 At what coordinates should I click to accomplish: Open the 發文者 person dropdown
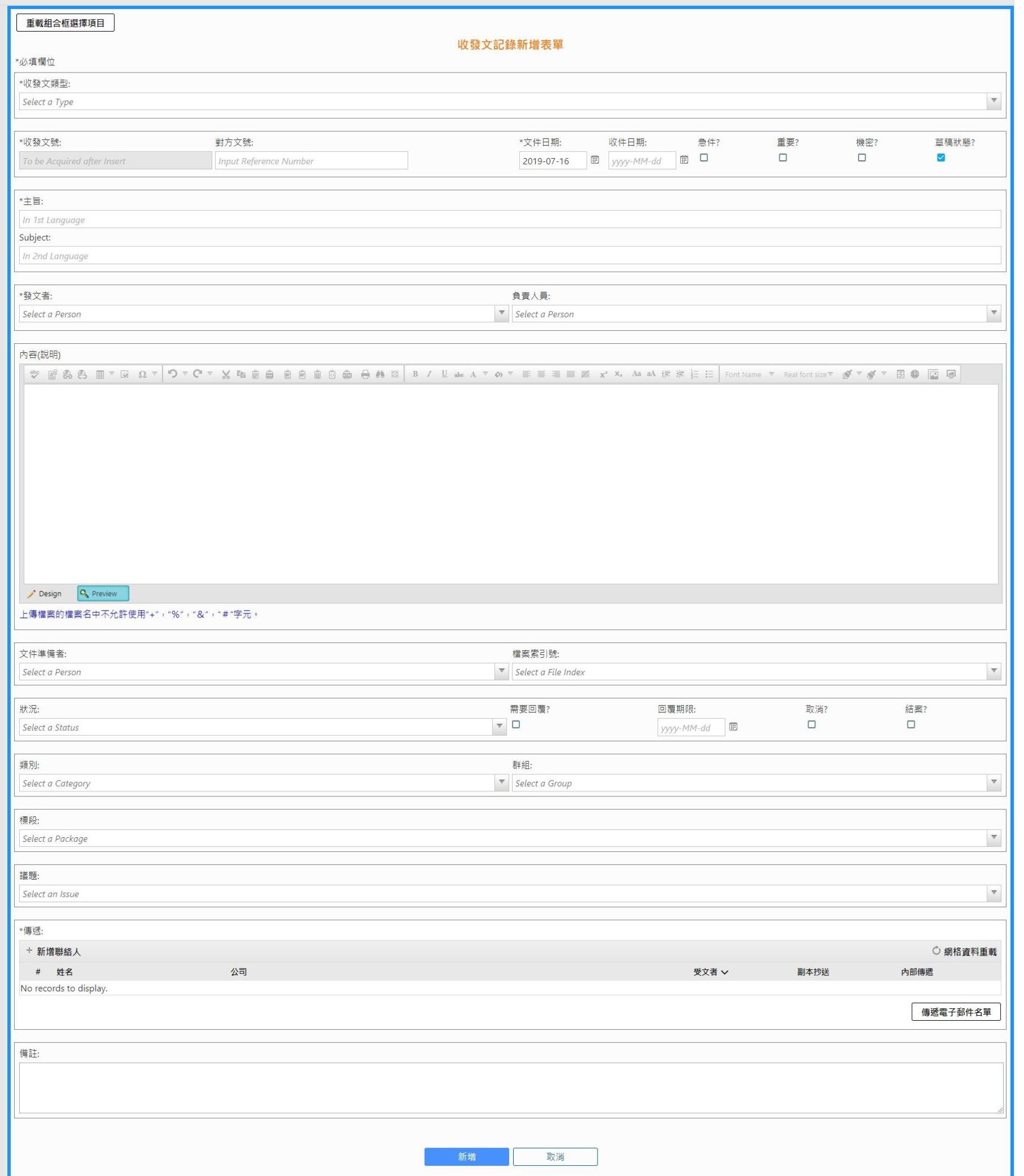501,313
